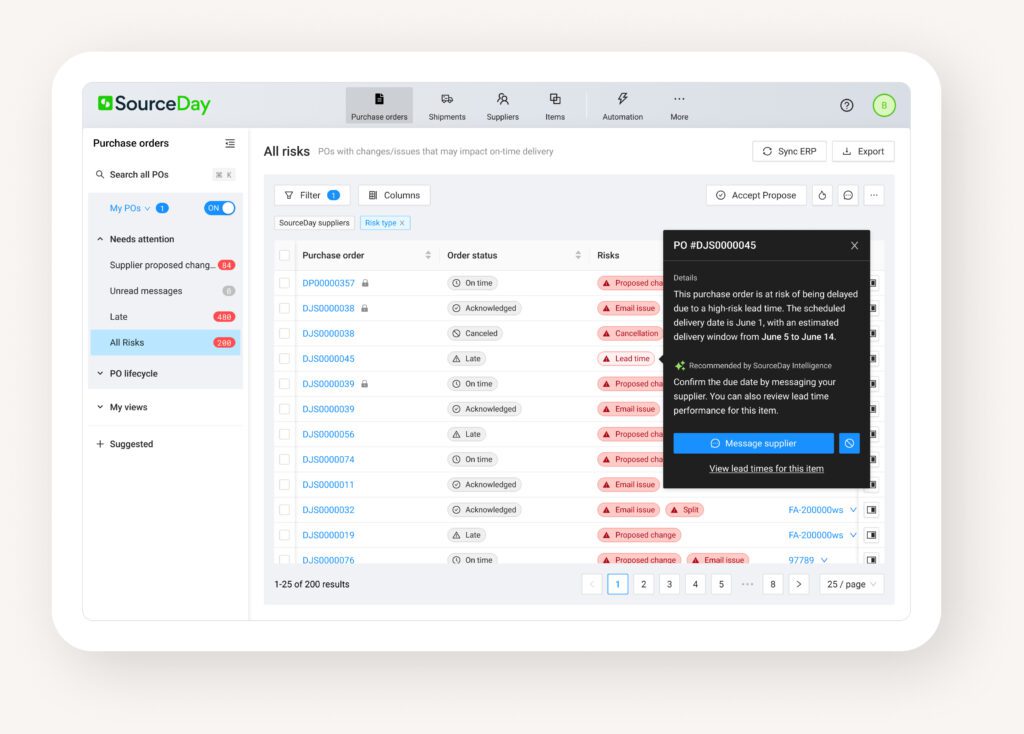Screen dimensions: 1024x734
Task: Open side panel icon for DJS0000019 row
Action: point(871,535)
